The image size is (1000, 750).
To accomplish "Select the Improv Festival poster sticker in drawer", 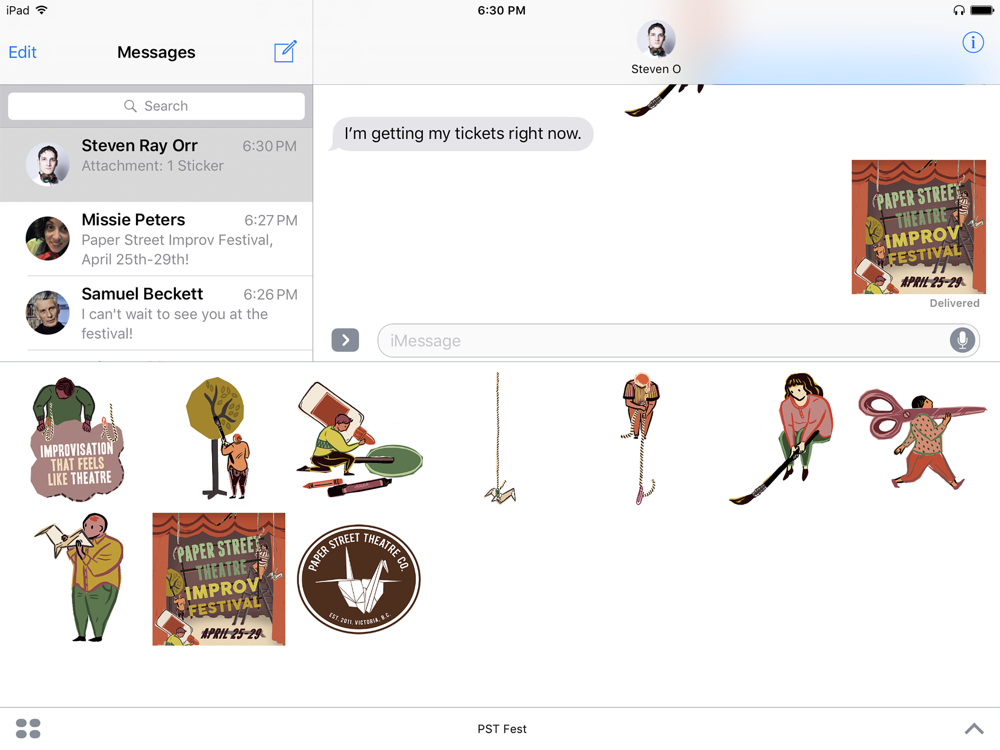I will 219,579.
